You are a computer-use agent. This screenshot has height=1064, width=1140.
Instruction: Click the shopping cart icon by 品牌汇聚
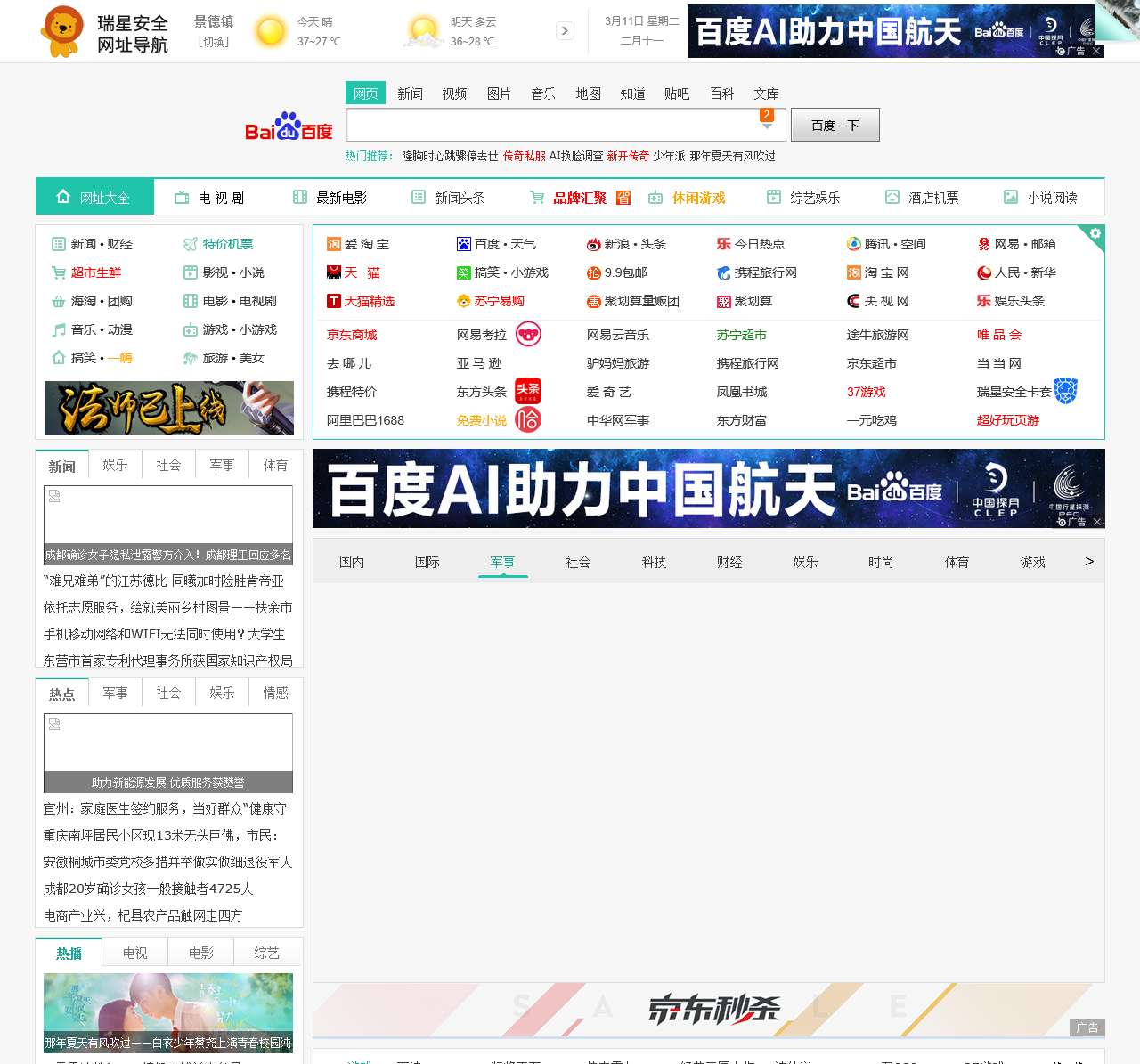click(537, 198)
